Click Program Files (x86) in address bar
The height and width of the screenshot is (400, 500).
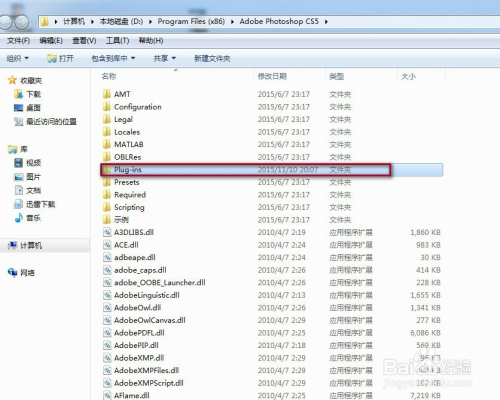(x=191, y=22)
